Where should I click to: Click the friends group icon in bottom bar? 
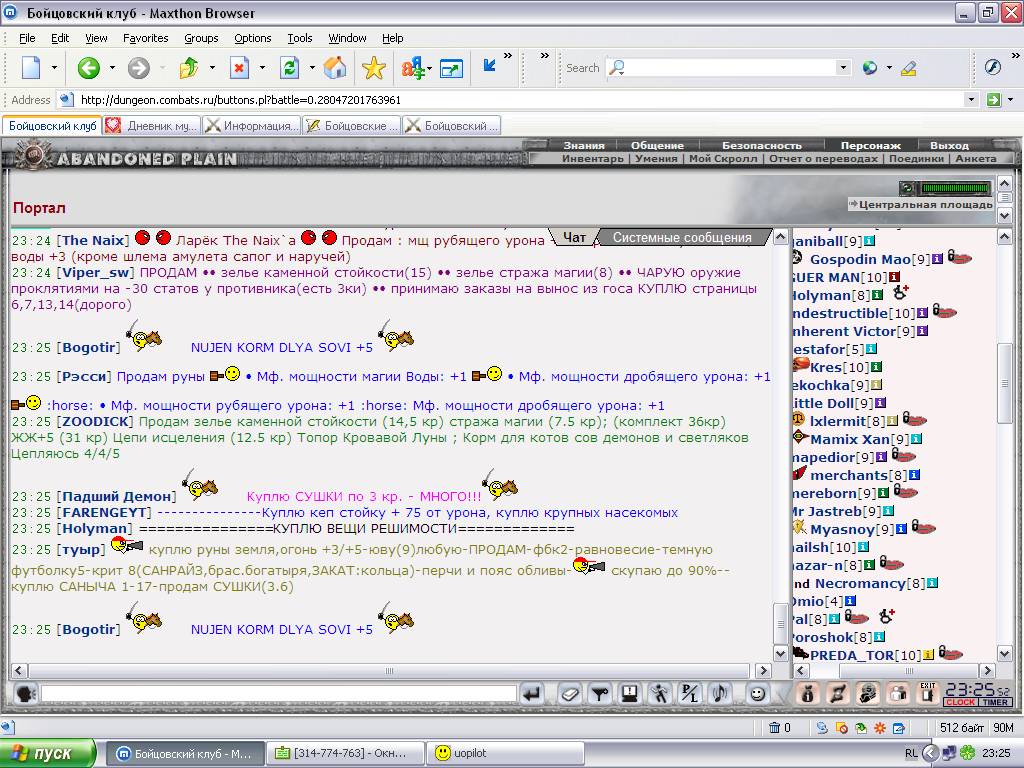[898, 694]
